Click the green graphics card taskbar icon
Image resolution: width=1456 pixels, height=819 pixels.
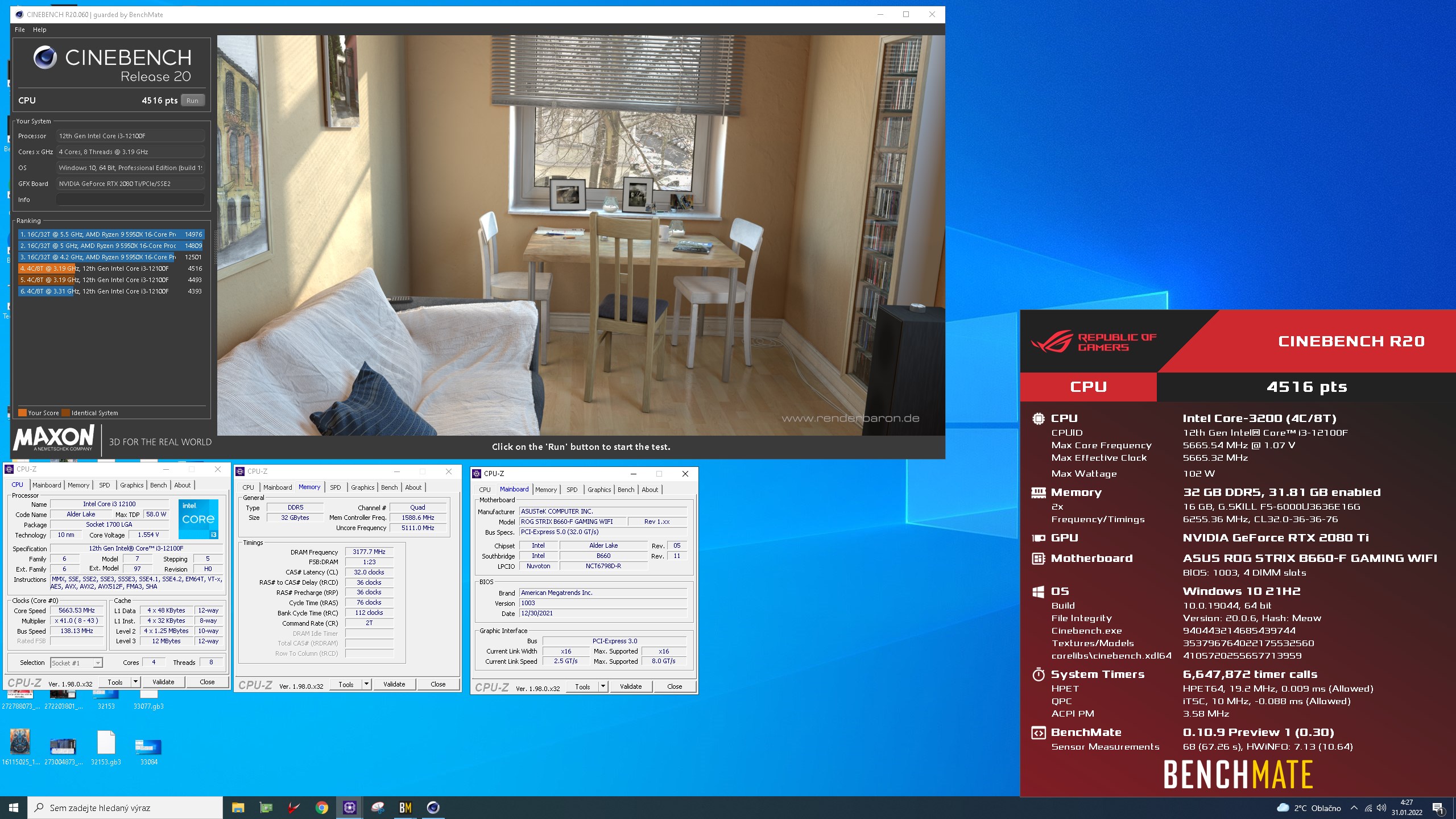click(266, 808)
